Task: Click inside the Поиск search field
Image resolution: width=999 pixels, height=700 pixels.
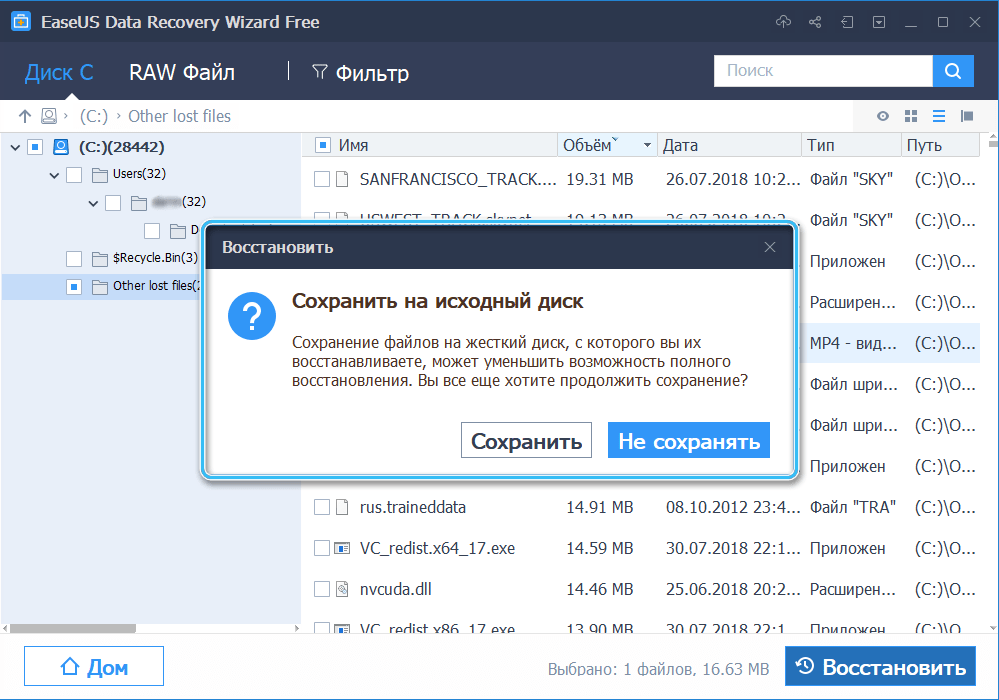Action: pyautogui.click(x=820, y=71)
